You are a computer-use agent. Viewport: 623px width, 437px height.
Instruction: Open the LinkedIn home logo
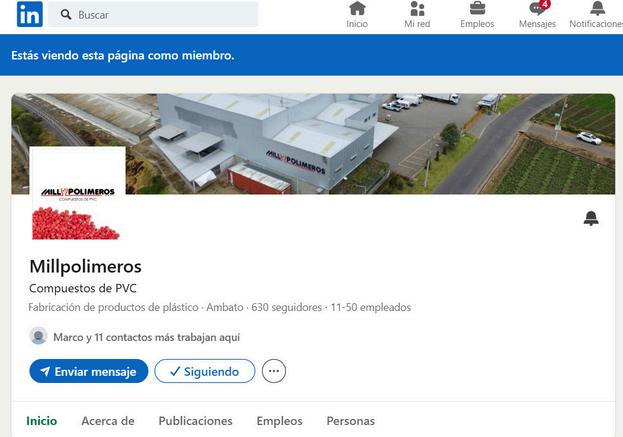pyautogui.click(x=30, y=14)
